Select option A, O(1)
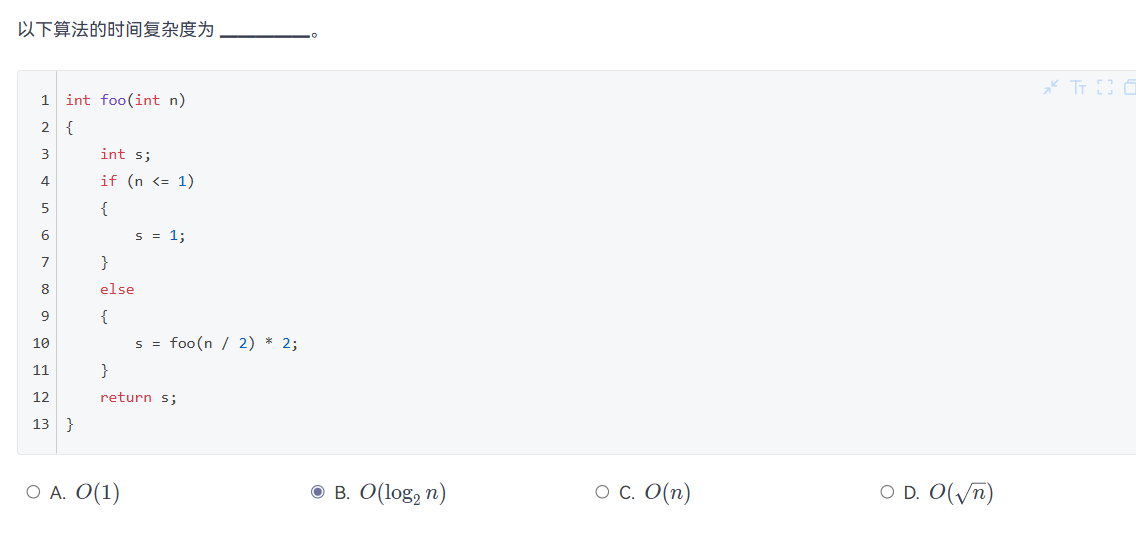 pyautogui.click(x=33, y=493)
